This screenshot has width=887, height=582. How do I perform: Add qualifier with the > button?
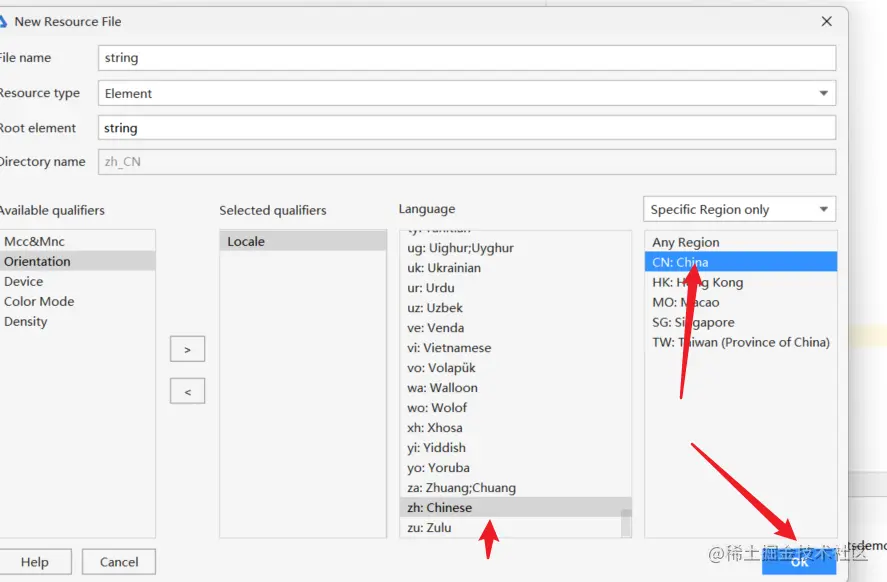[x=187, y=350]
